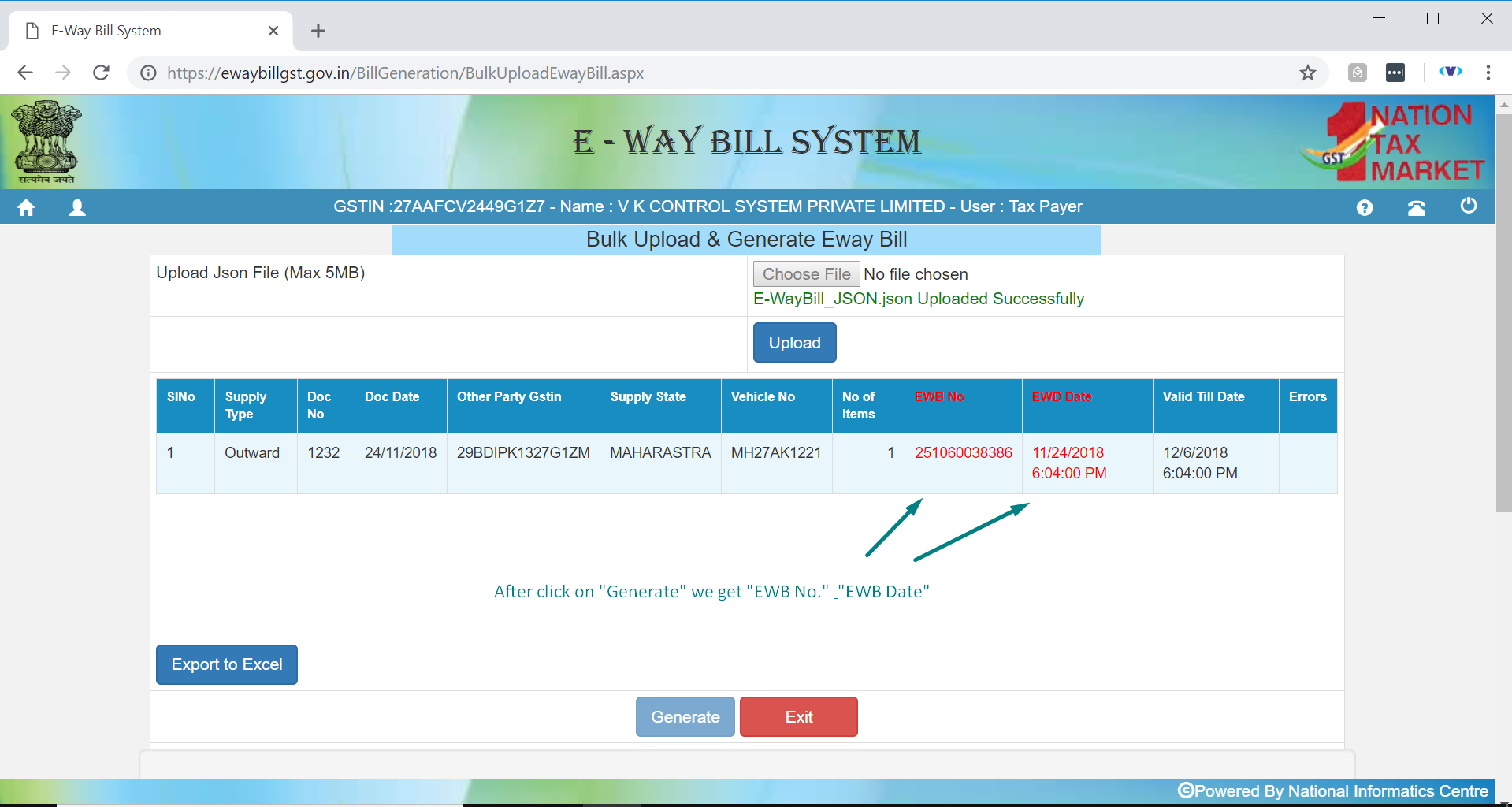Open the browser three-dot menu
This screenshot has height=807, width=1512.
(x=1488, y=73)
